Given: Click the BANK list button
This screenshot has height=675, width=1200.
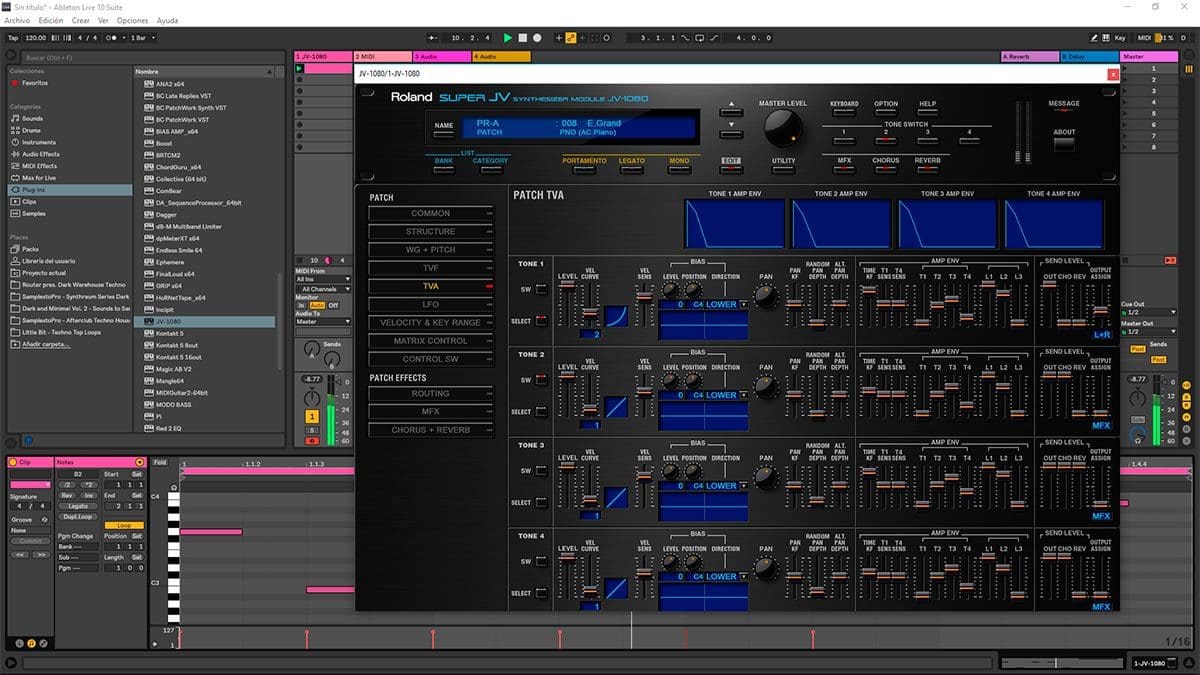Looking at the screenshot, I should tap(444, 169).
